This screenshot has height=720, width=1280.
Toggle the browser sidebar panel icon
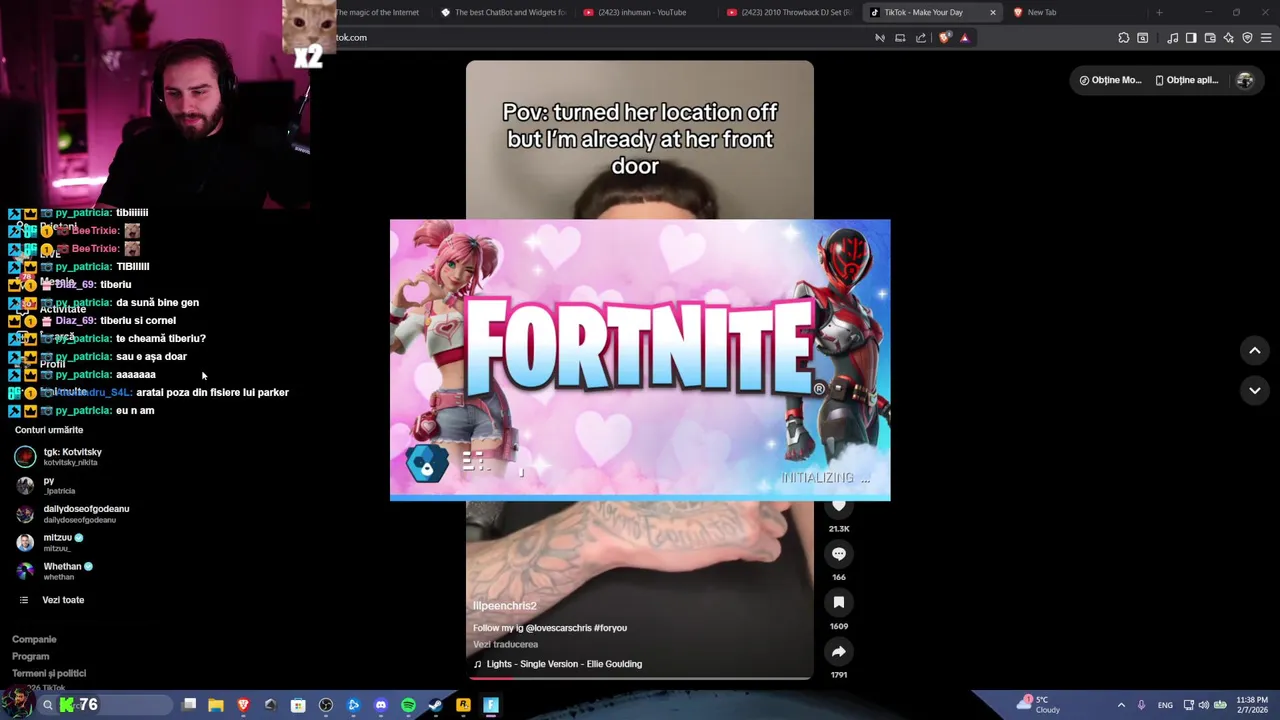tap(1191, 38)
